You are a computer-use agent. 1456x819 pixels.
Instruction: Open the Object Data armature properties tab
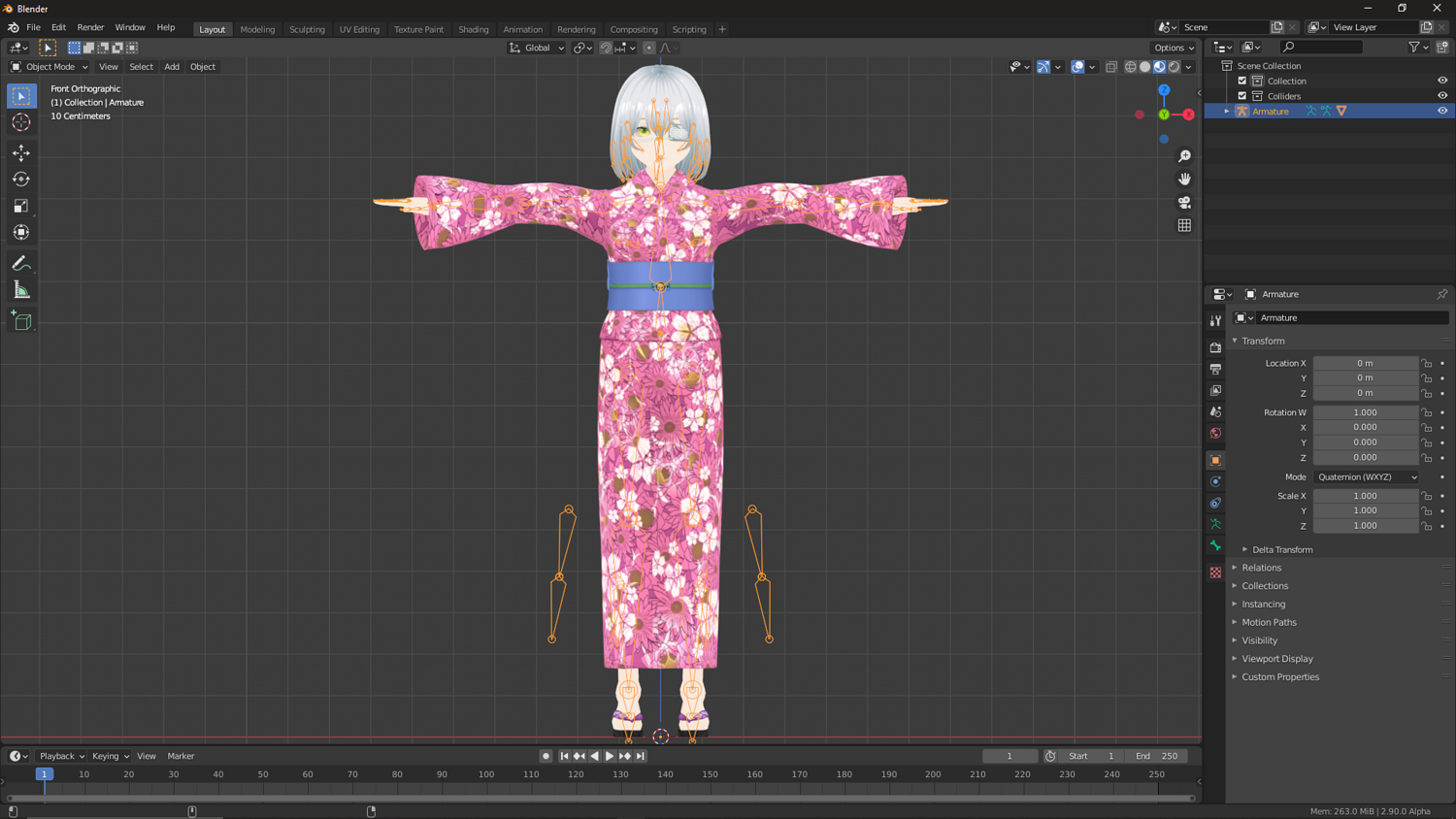(x=1215, y=524)
